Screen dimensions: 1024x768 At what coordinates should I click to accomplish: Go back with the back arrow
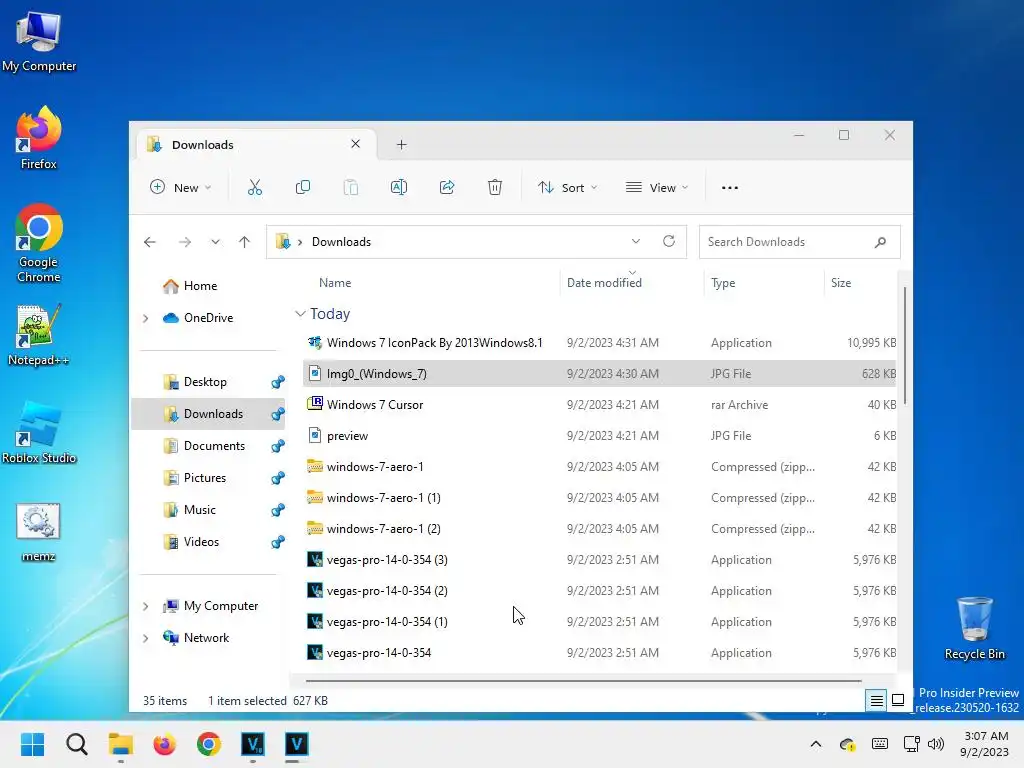150,242
